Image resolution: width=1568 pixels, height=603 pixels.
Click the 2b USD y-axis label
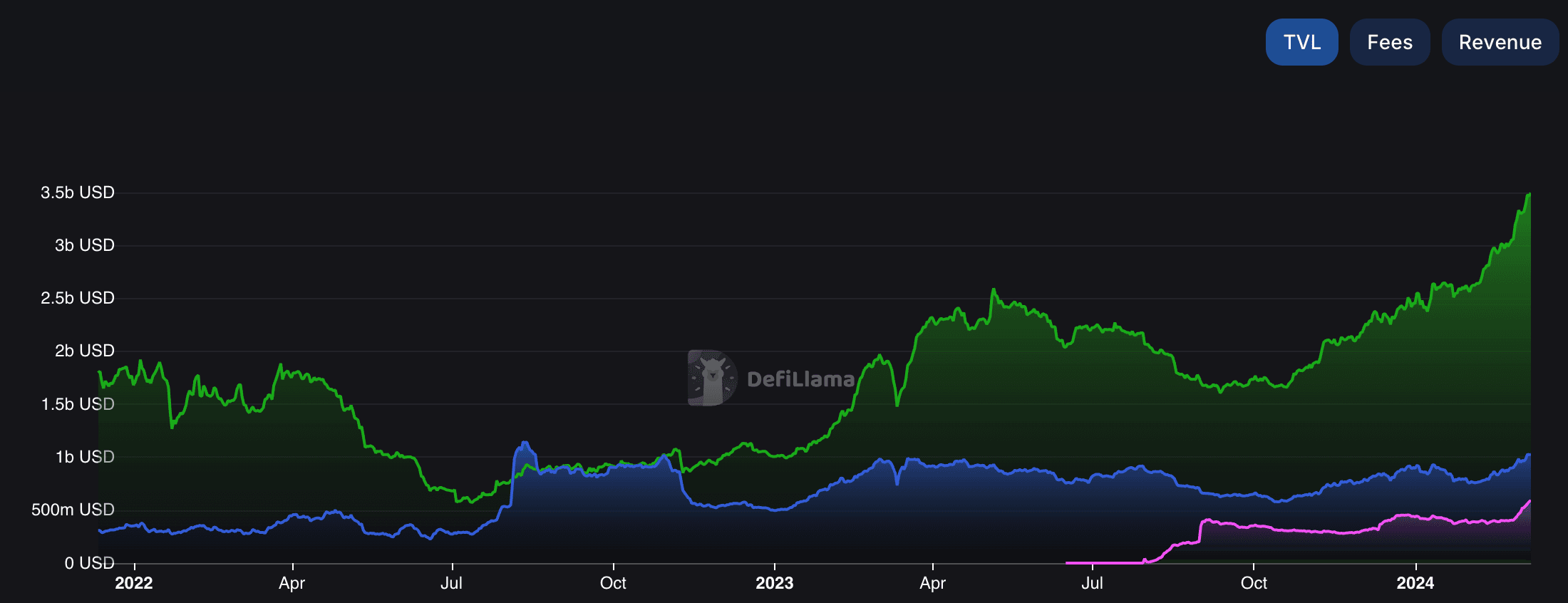84,351
